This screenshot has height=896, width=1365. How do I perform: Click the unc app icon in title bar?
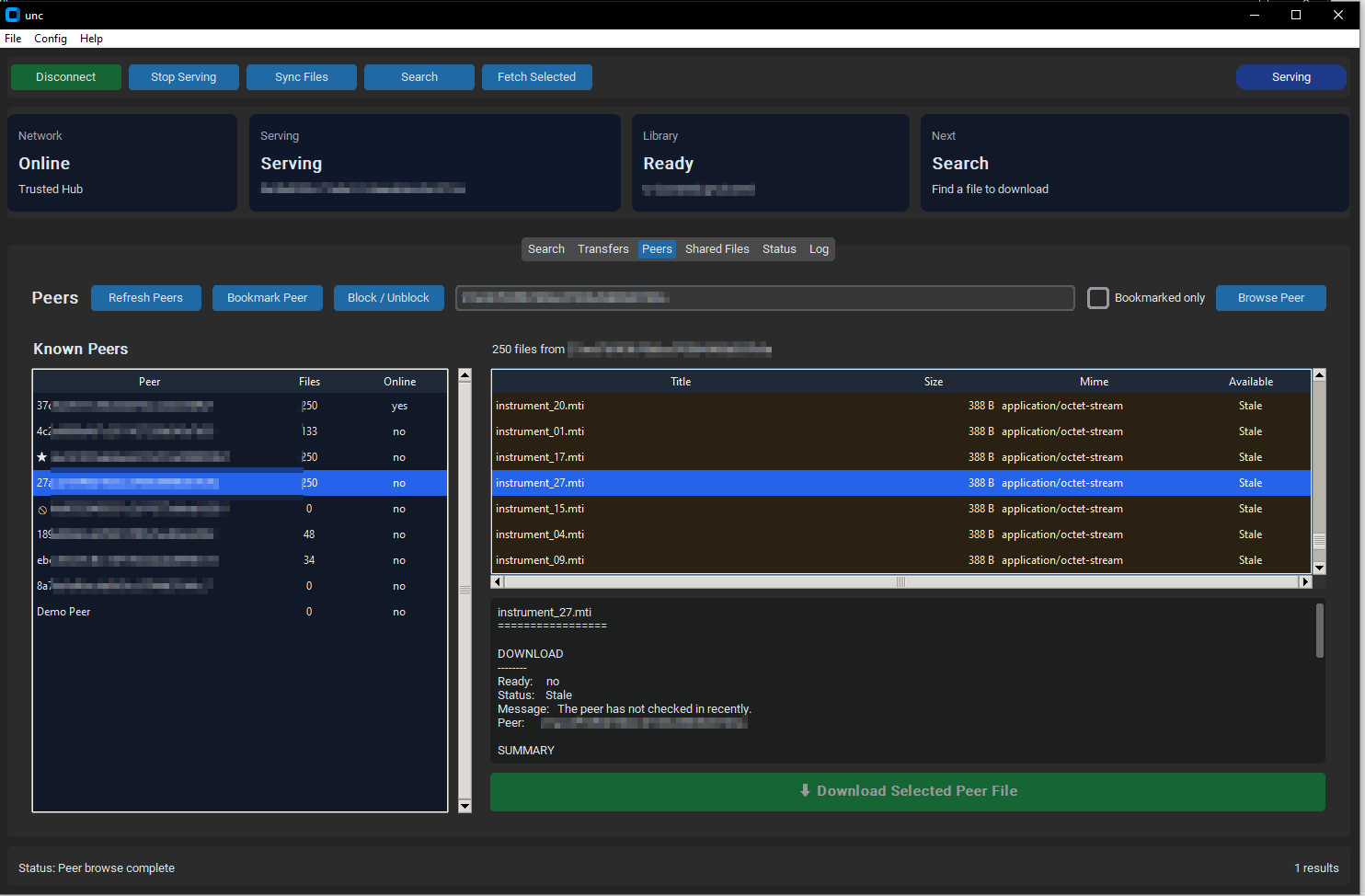(13, 15)
